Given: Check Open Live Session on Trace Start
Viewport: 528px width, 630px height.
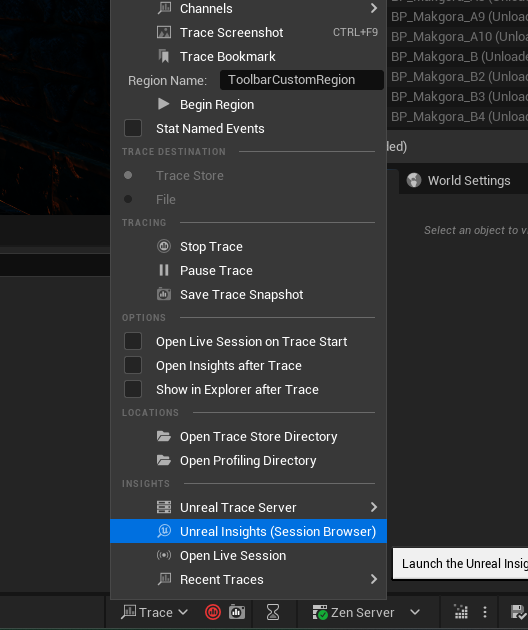Looking at the screenshot, I should (x=133, y=342).
